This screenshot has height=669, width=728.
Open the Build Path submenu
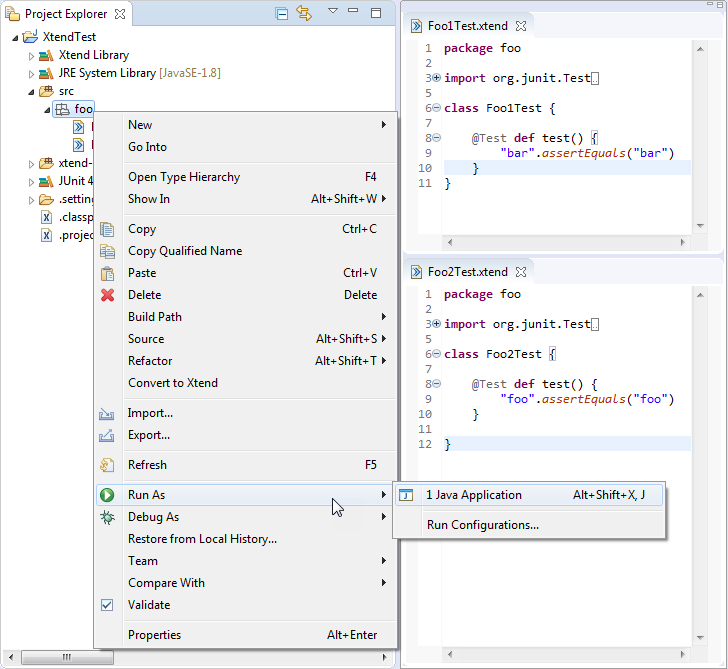(x=246, y=317)
